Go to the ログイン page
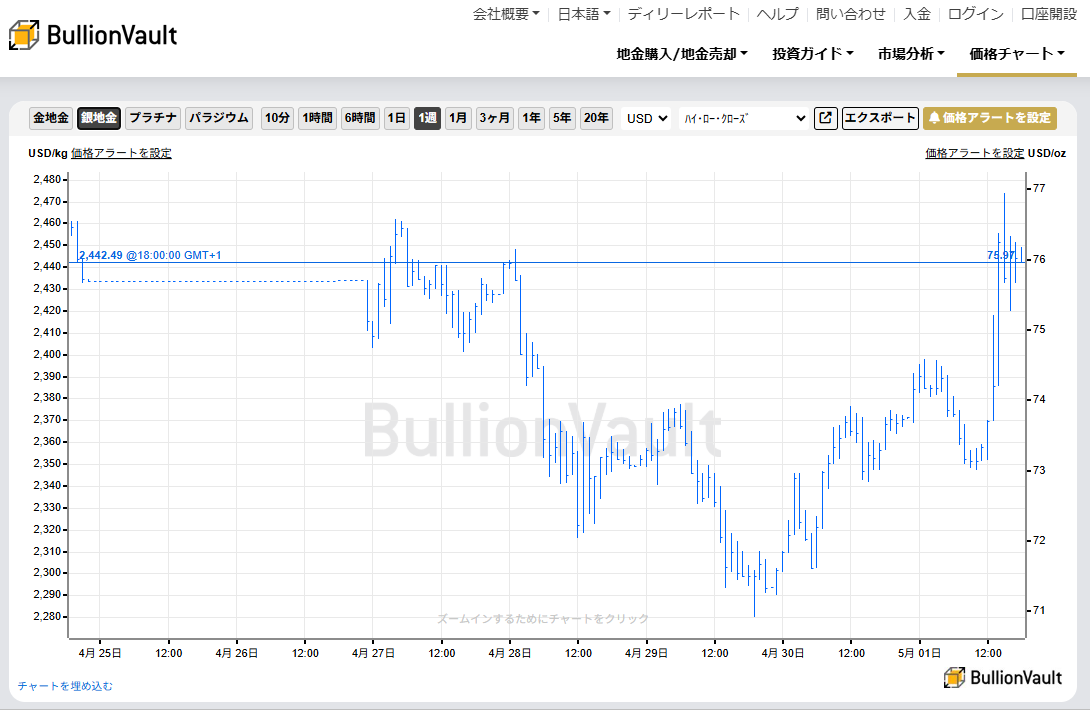 (x=976, y=14)
